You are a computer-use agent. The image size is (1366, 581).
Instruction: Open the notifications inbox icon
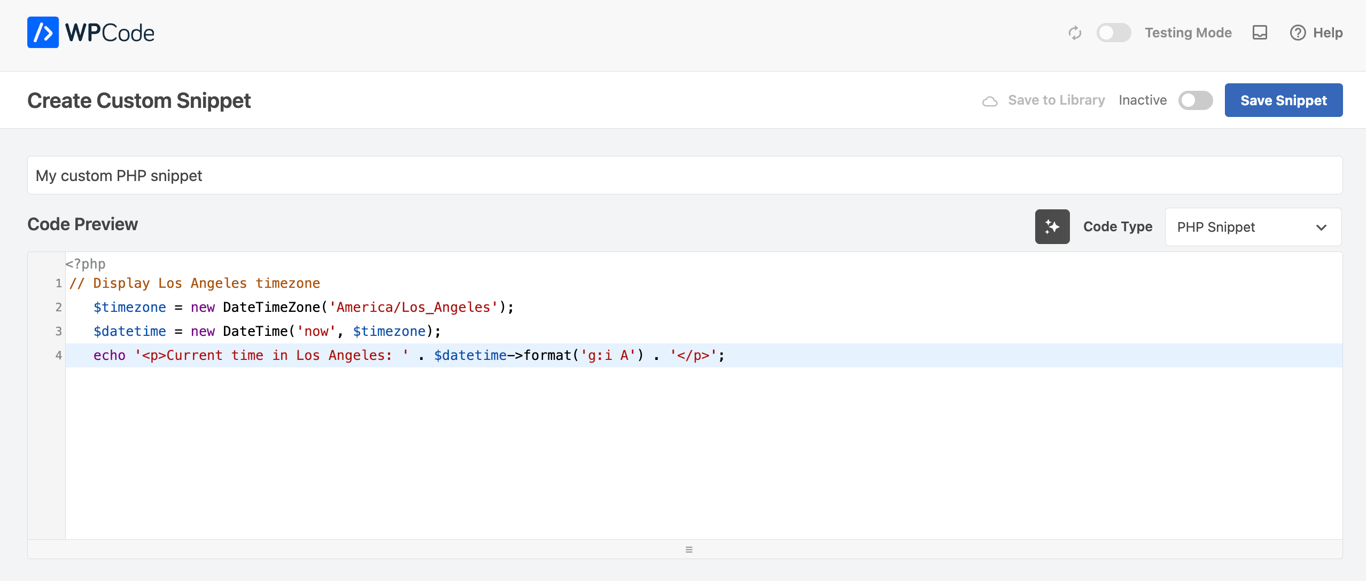point(1260,33)
